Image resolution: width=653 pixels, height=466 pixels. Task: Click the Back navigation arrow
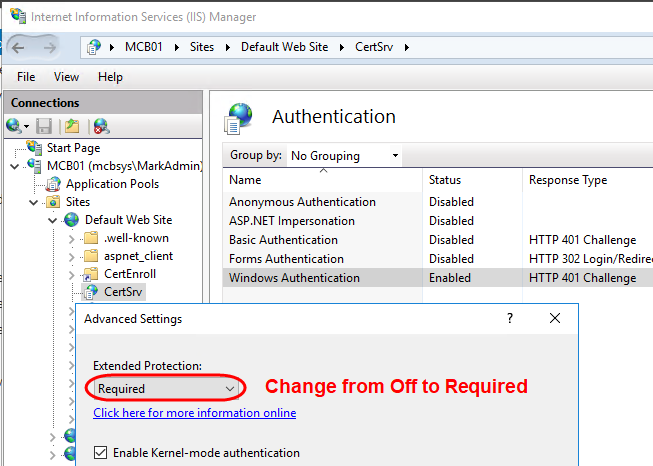point(18,48)
